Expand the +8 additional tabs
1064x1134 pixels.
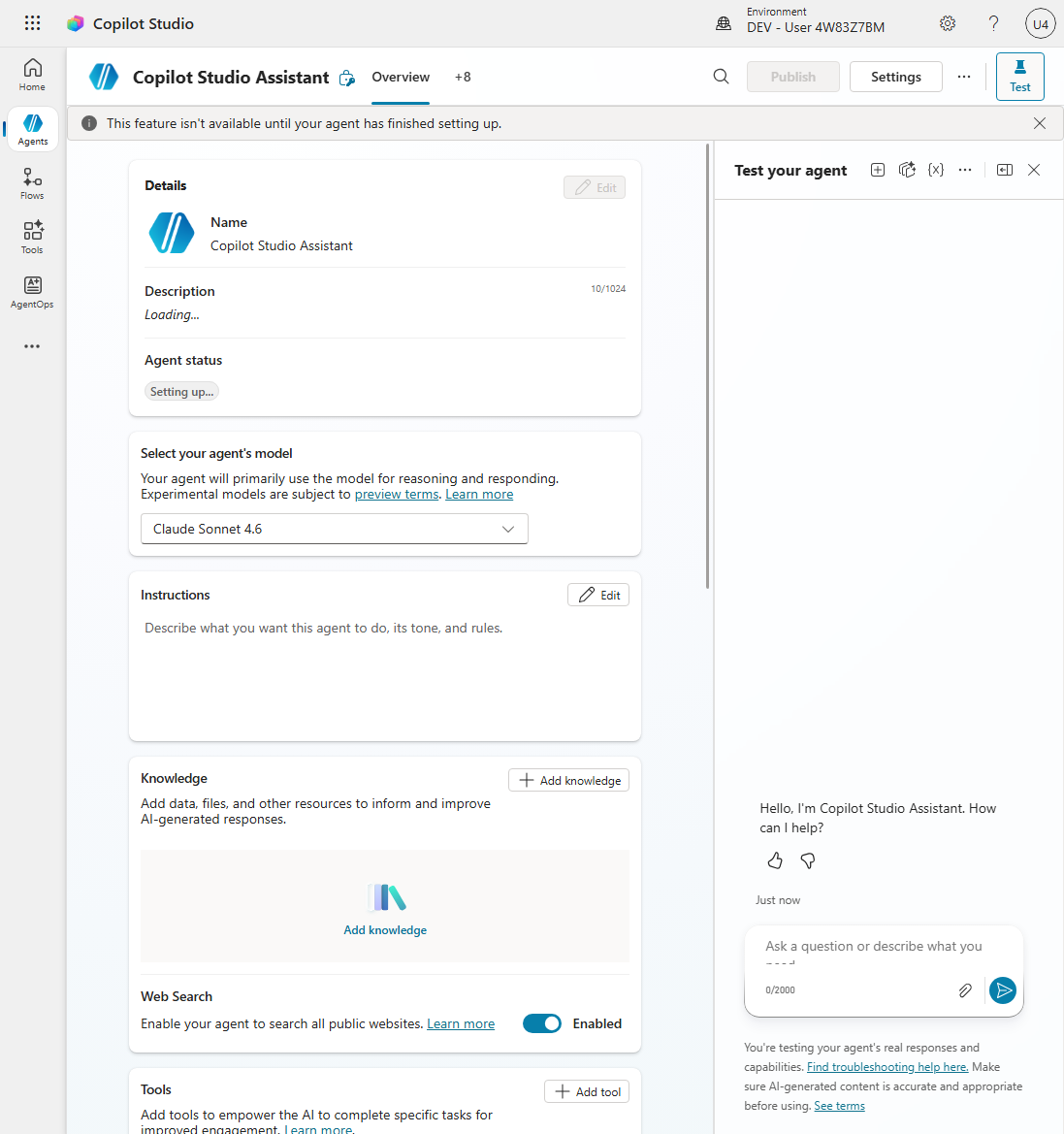click(463, 77)
